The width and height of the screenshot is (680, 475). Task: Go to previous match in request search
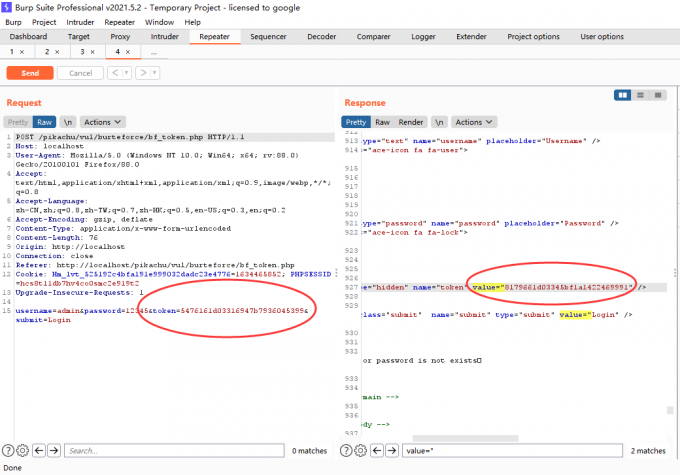[39, 451]
